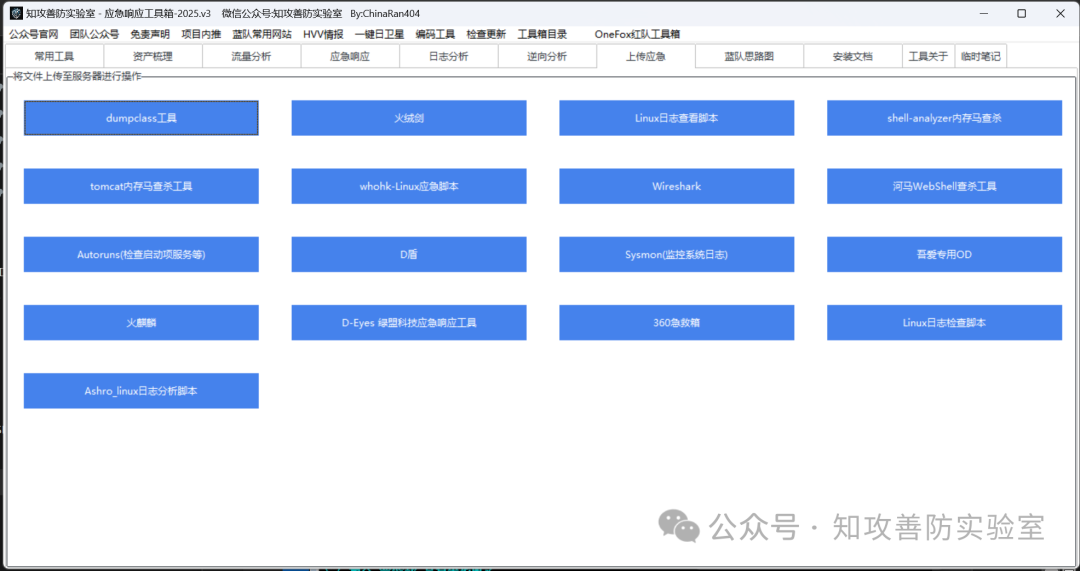Open the 吾爱专用OD button

[x=944, y=254]
